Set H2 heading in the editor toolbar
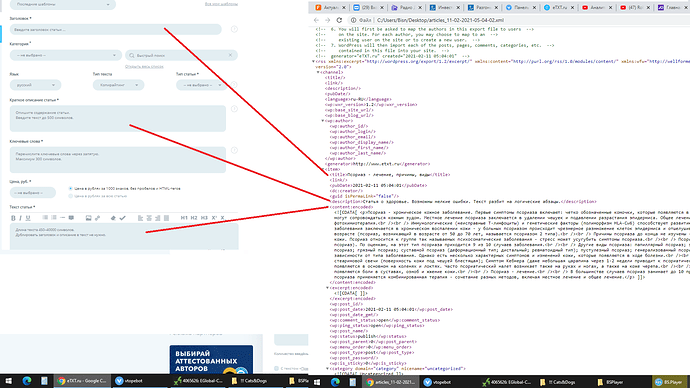This screenshot has width=690, height=388. [x=194, y=218]
